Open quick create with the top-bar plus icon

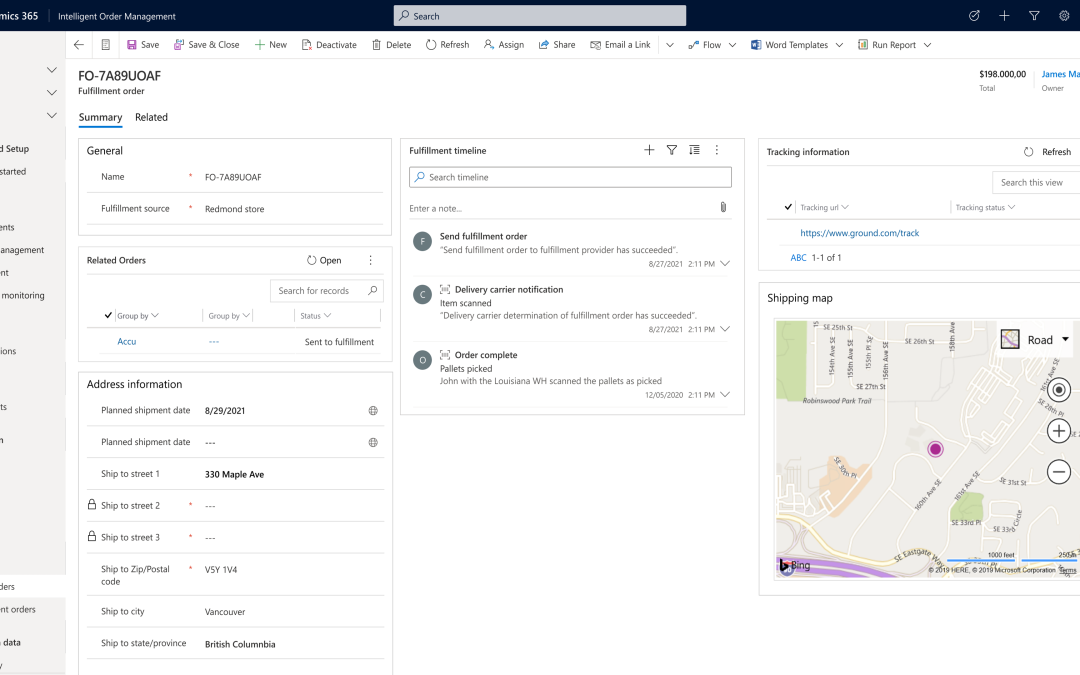click(1004, 15)
